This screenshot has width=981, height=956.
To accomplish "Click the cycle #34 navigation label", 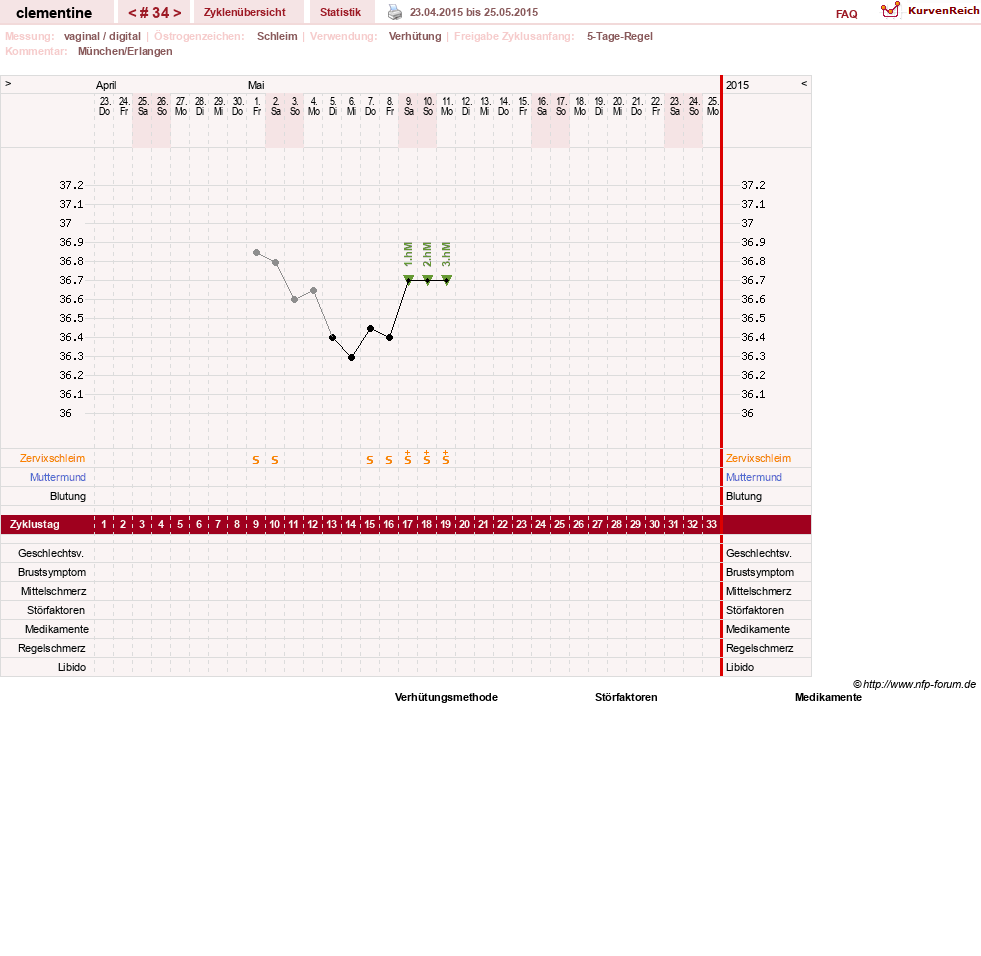I will coord(155,13).
